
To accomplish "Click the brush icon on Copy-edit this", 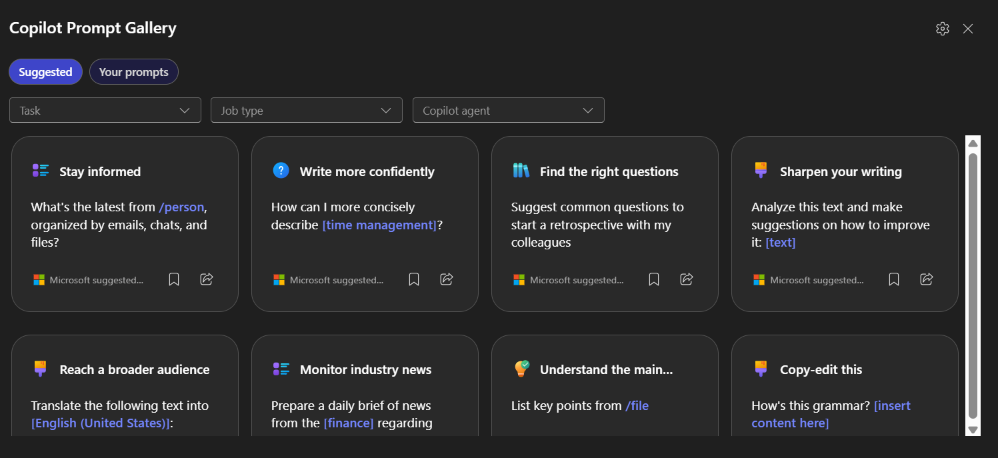I will coord(761,368).
